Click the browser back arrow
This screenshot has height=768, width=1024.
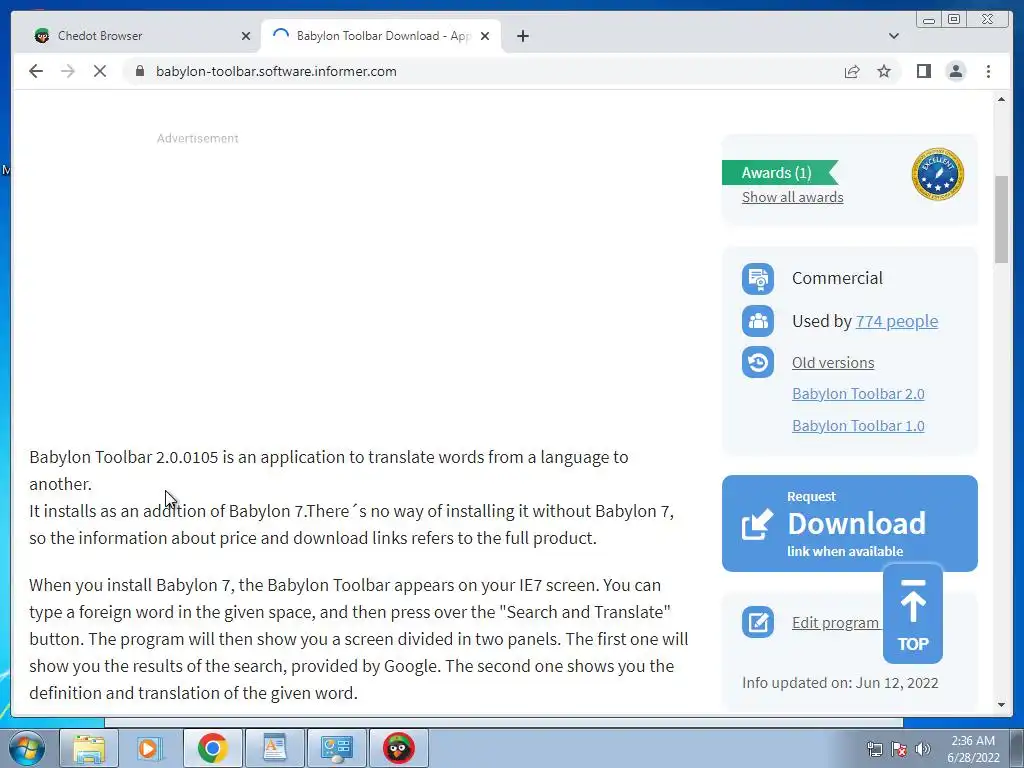coord(36,71)
